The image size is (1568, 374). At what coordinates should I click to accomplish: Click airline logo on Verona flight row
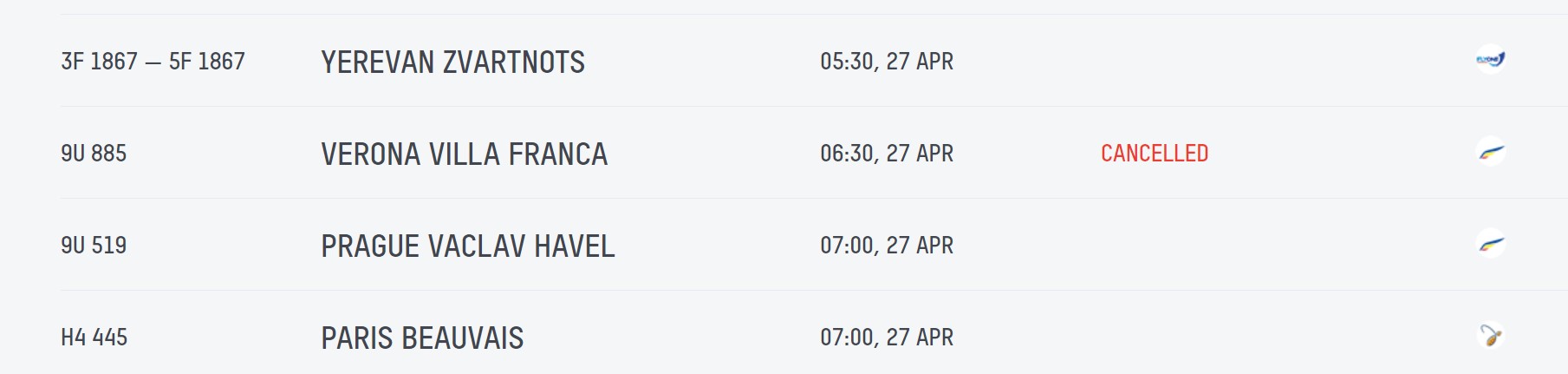tap(1490, 153)
